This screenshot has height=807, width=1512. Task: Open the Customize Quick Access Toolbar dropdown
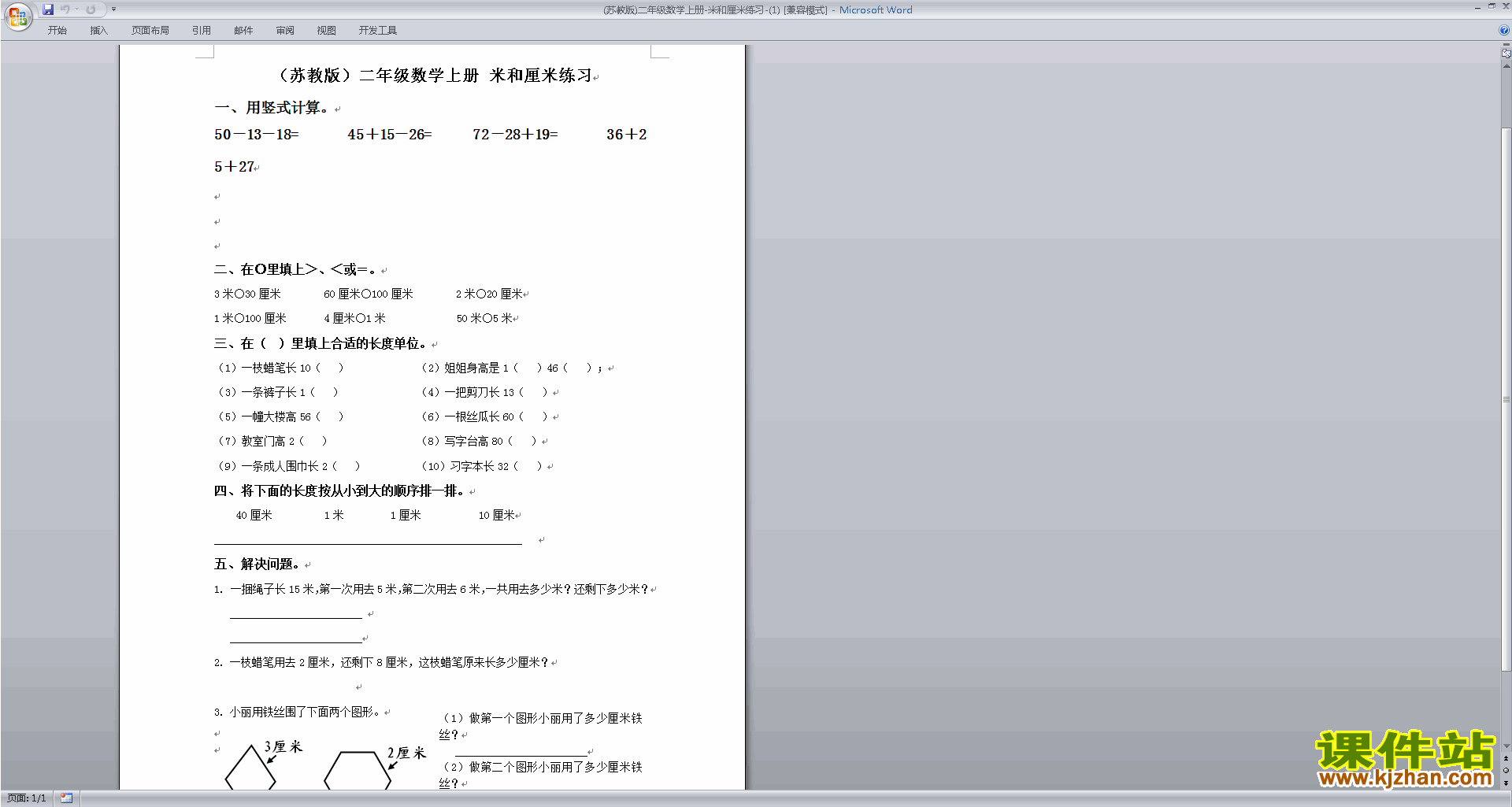tap(113, 9)
